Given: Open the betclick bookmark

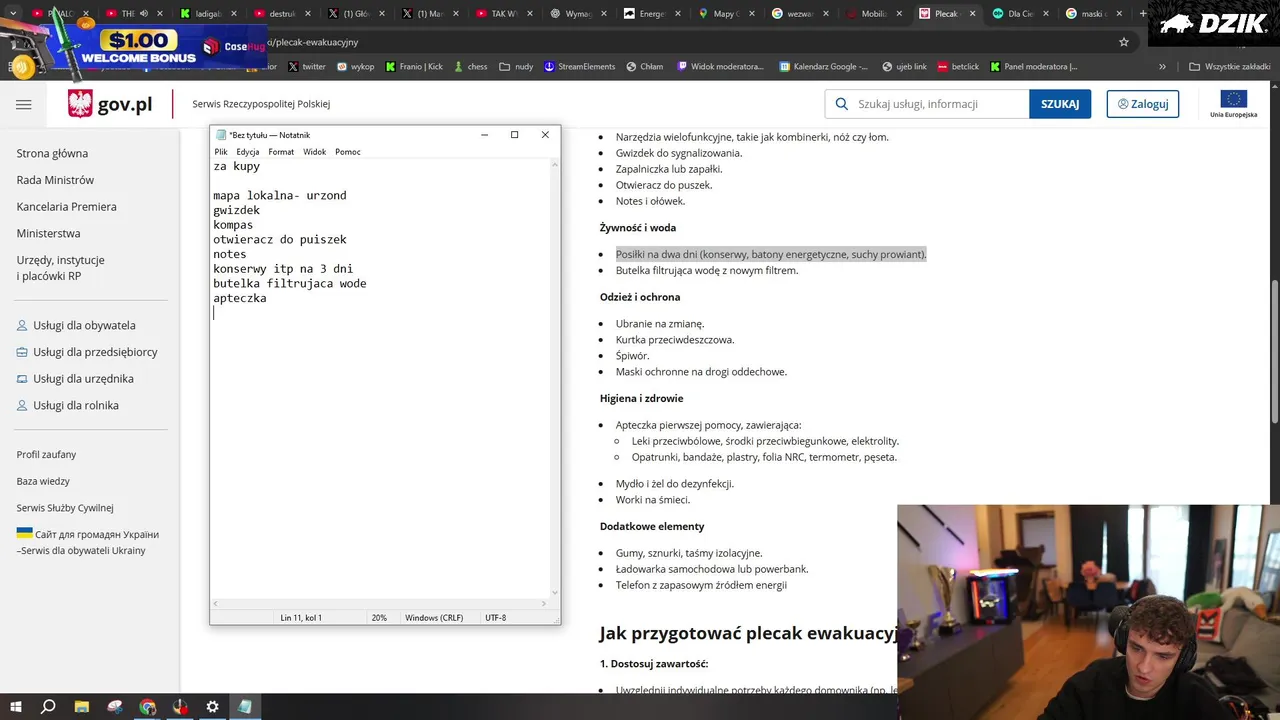Looking at the screenshot, I should 958,66.
